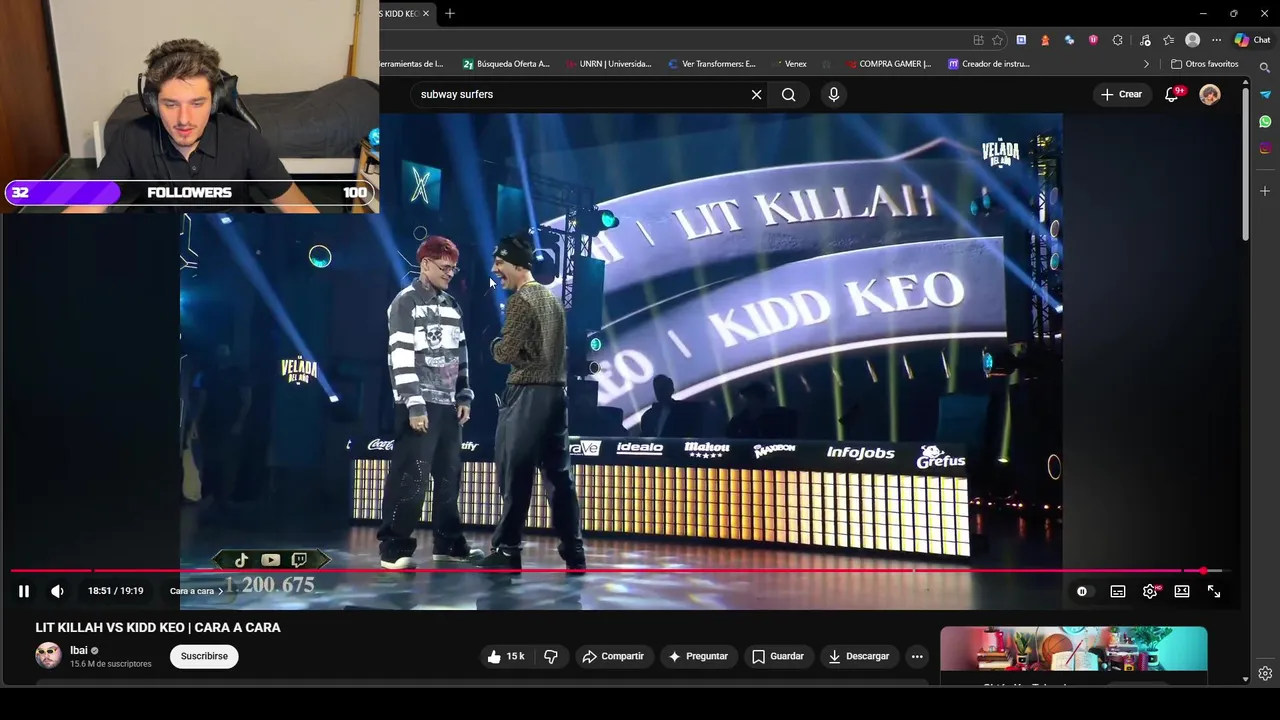Open the pink shield uBlock extension
Image resolution: width=1280 pixels, height=720 pixels.
pyautogui.click(x=1093, y=40)
